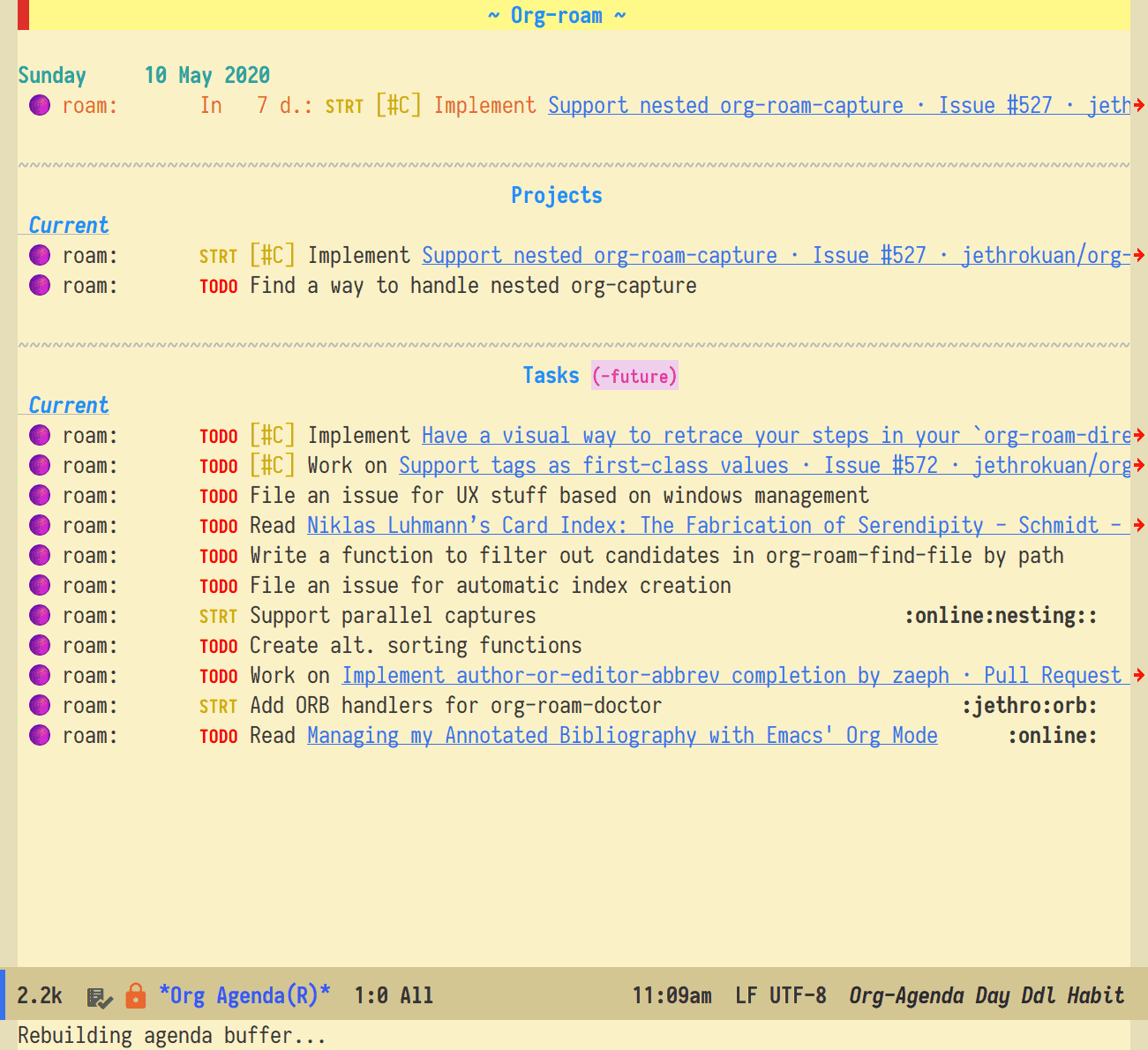This screenshot has height=1050, width=1148.
Task: Open the Issue #527 link in the deadline row
Action: pyautogui.click(x=839, y=106)
